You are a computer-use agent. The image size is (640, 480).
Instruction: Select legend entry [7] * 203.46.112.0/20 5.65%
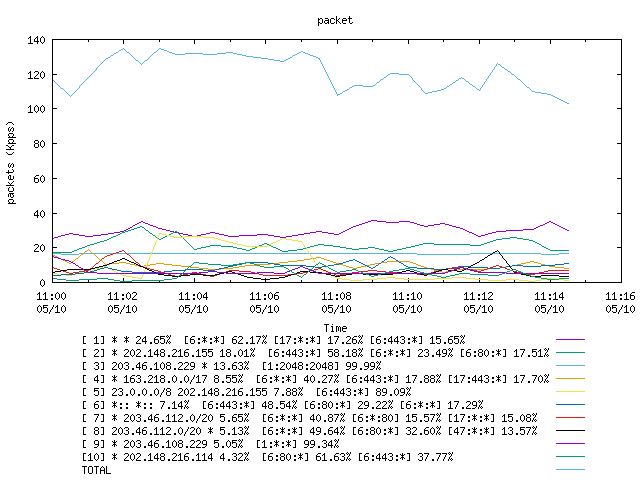coord(309,418)
